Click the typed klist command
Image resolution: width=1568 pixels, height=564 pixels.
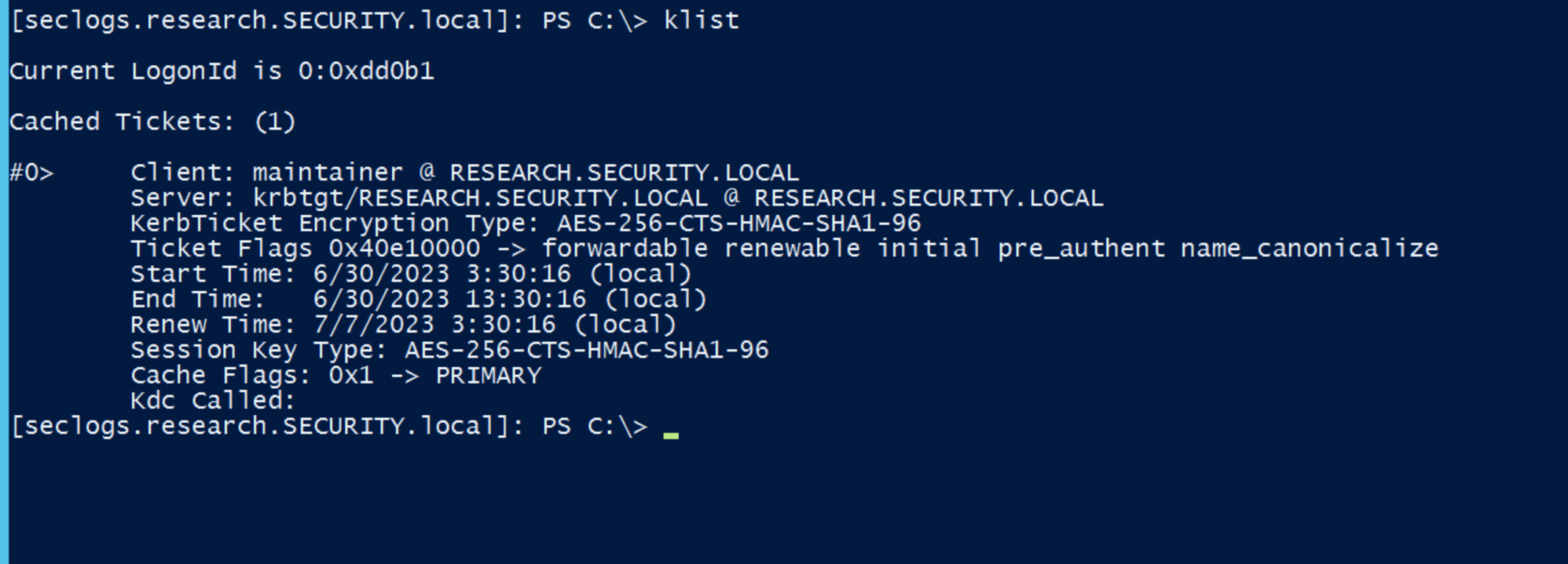pyautogui.click(x=701, y=21)
